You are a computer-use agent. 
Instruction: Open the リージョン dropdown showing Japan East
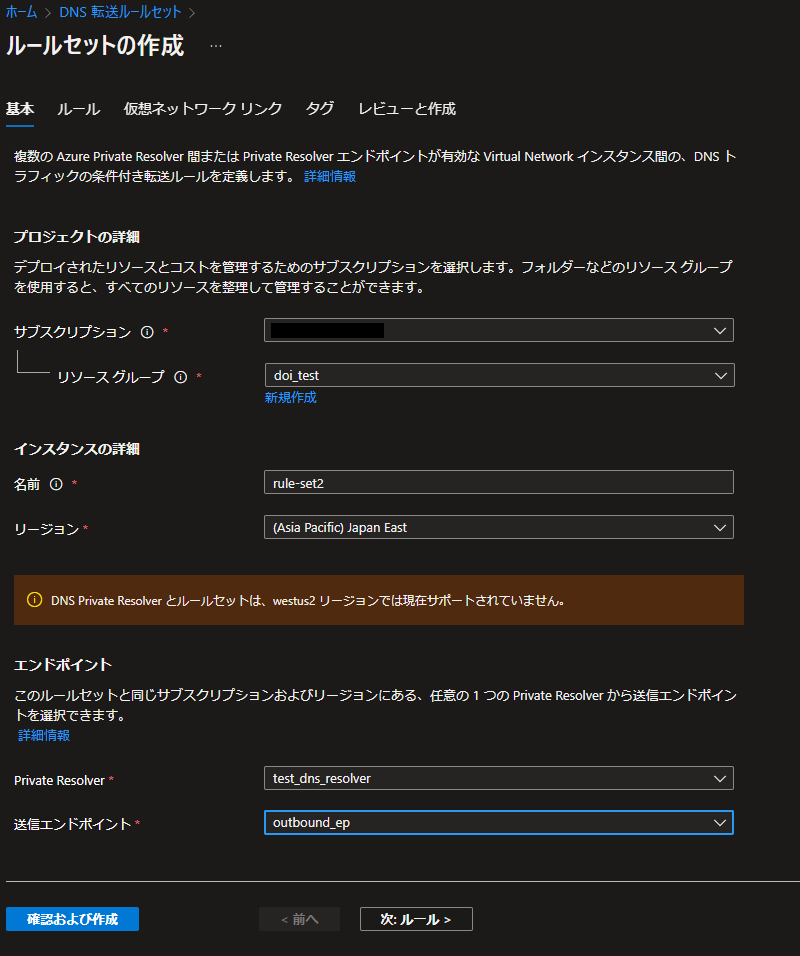pos(499,527)
